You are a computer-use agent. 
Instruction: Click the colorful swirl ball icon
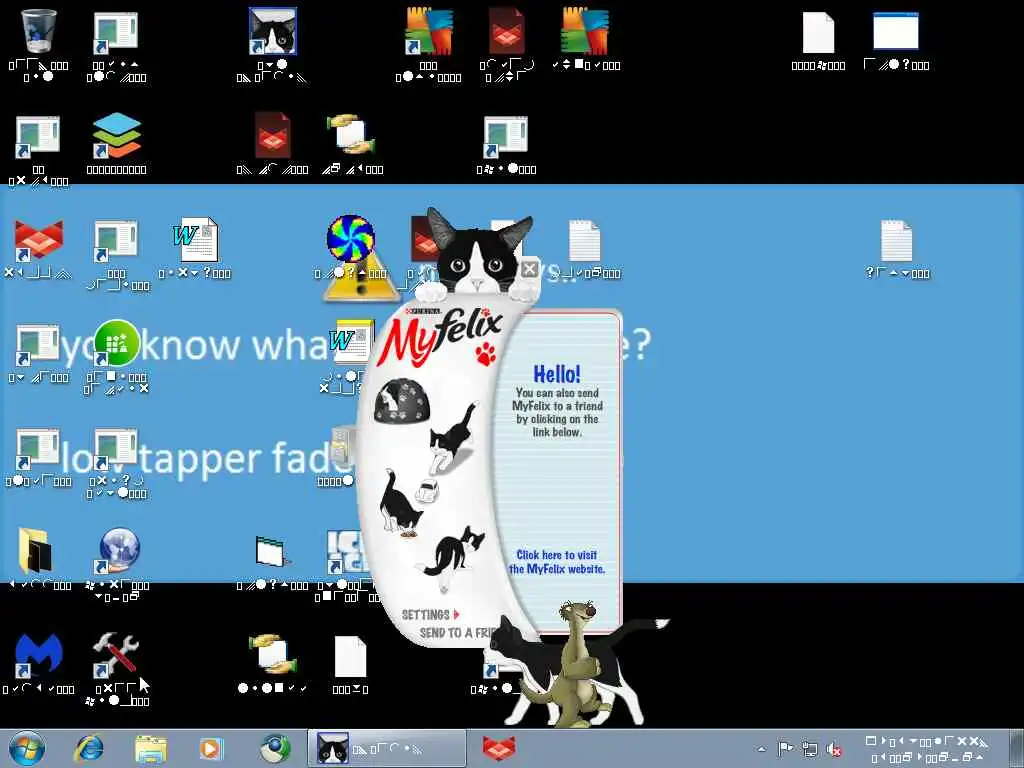point(351,238)
